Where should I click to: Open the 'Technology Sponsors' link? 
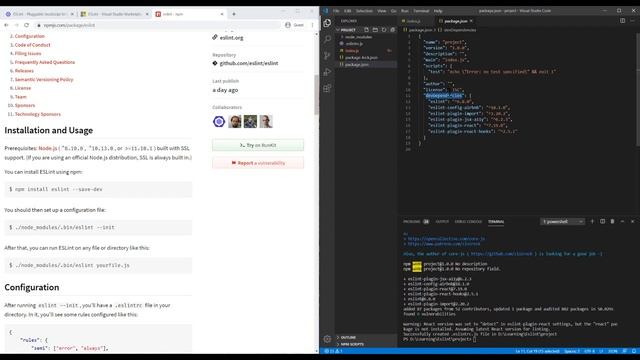pyautogui.click(x=38, y=114)
